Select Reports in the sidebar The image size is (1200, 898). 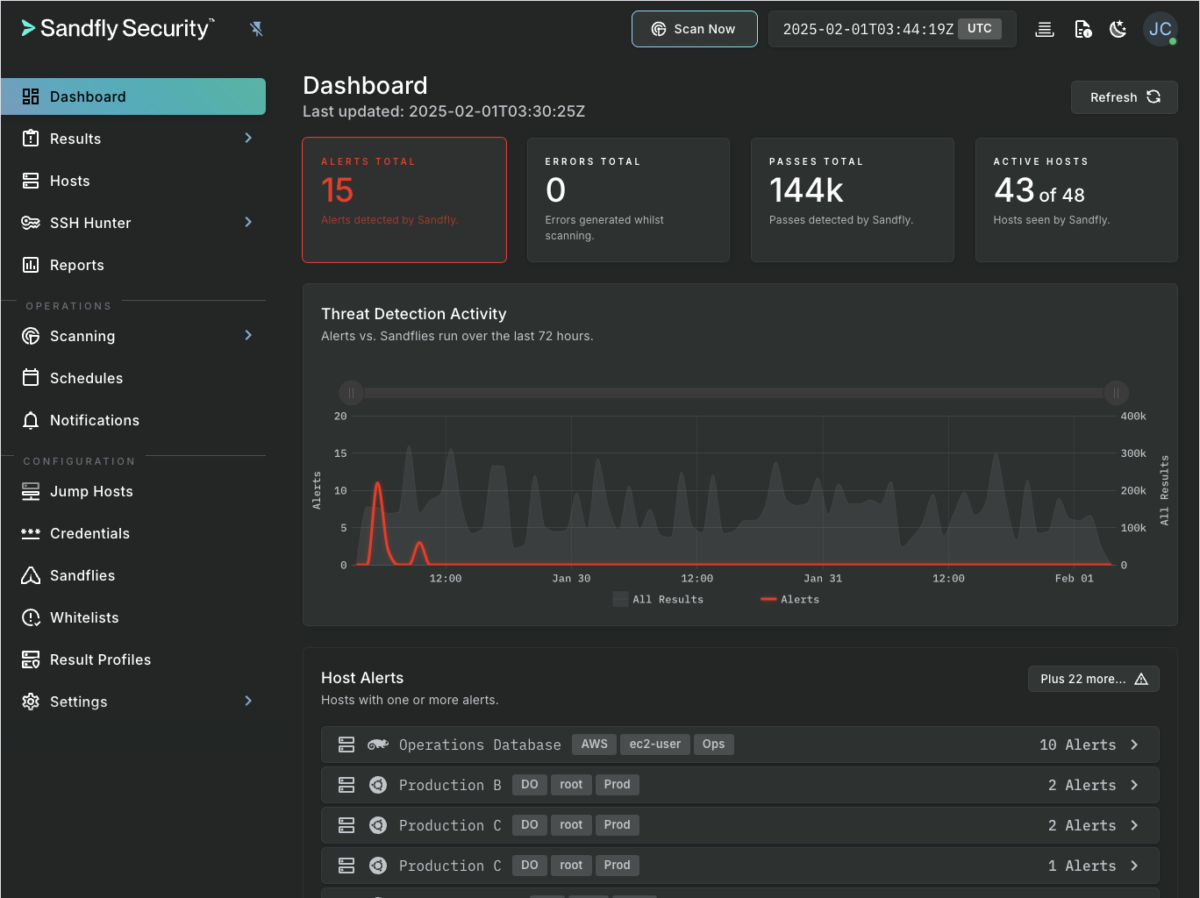point(77,264)
